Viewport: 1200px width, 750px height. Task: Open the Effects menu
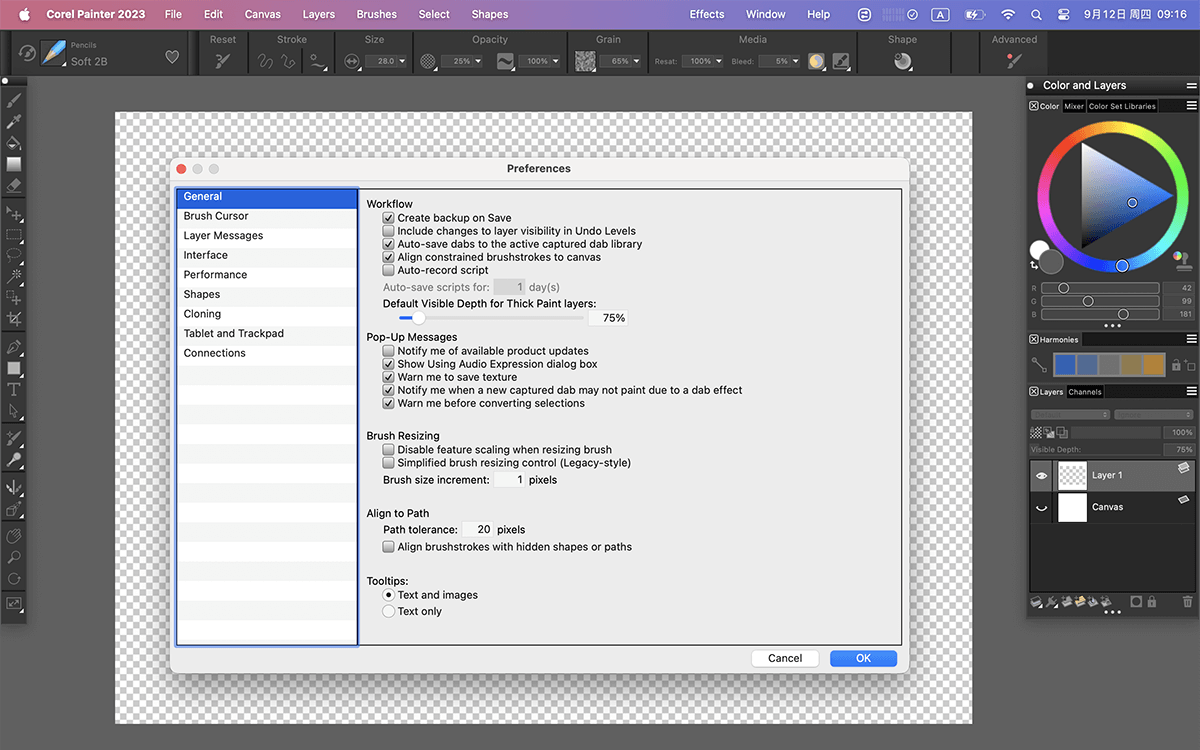[707, 14]
